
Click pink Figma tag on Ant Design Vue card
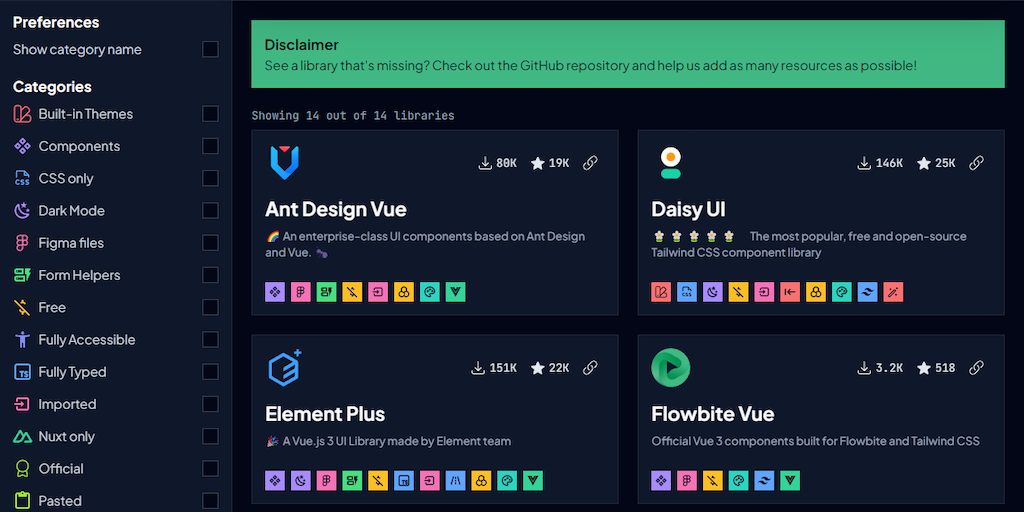point(300,292)
